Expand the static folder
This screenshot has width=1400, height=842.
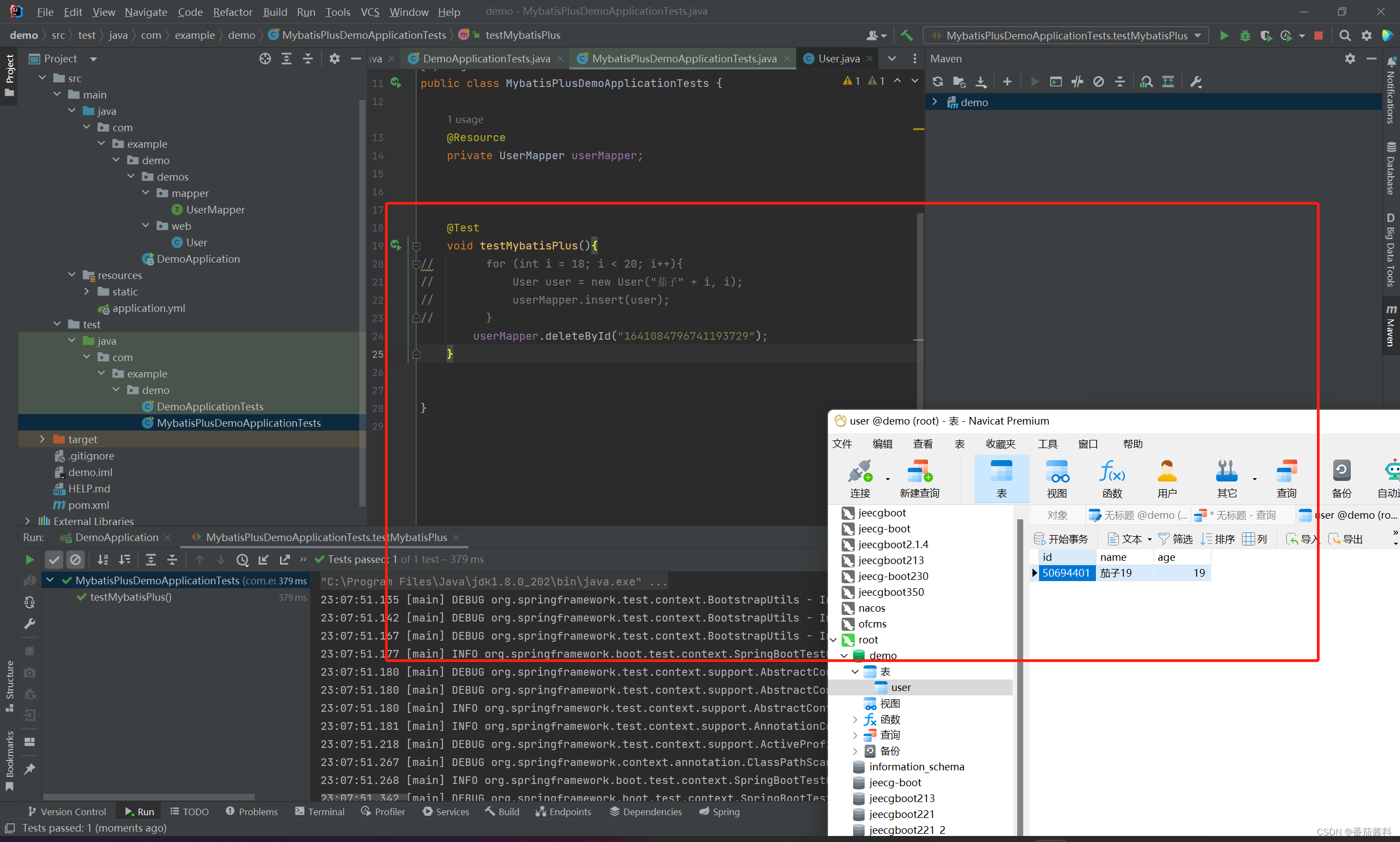86,292
